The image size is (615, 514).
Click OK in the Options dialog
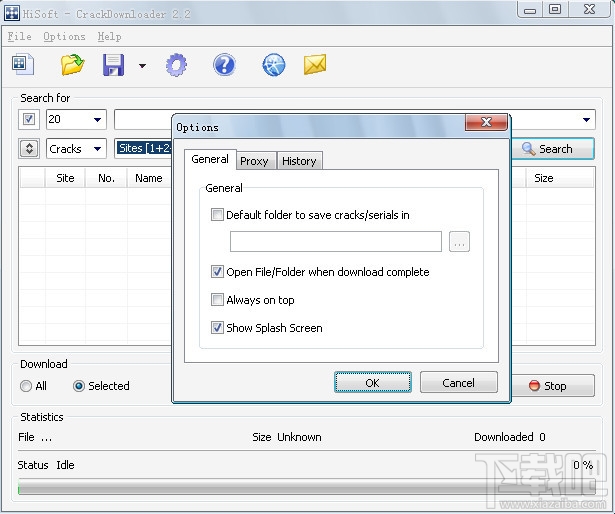point(373,382)
